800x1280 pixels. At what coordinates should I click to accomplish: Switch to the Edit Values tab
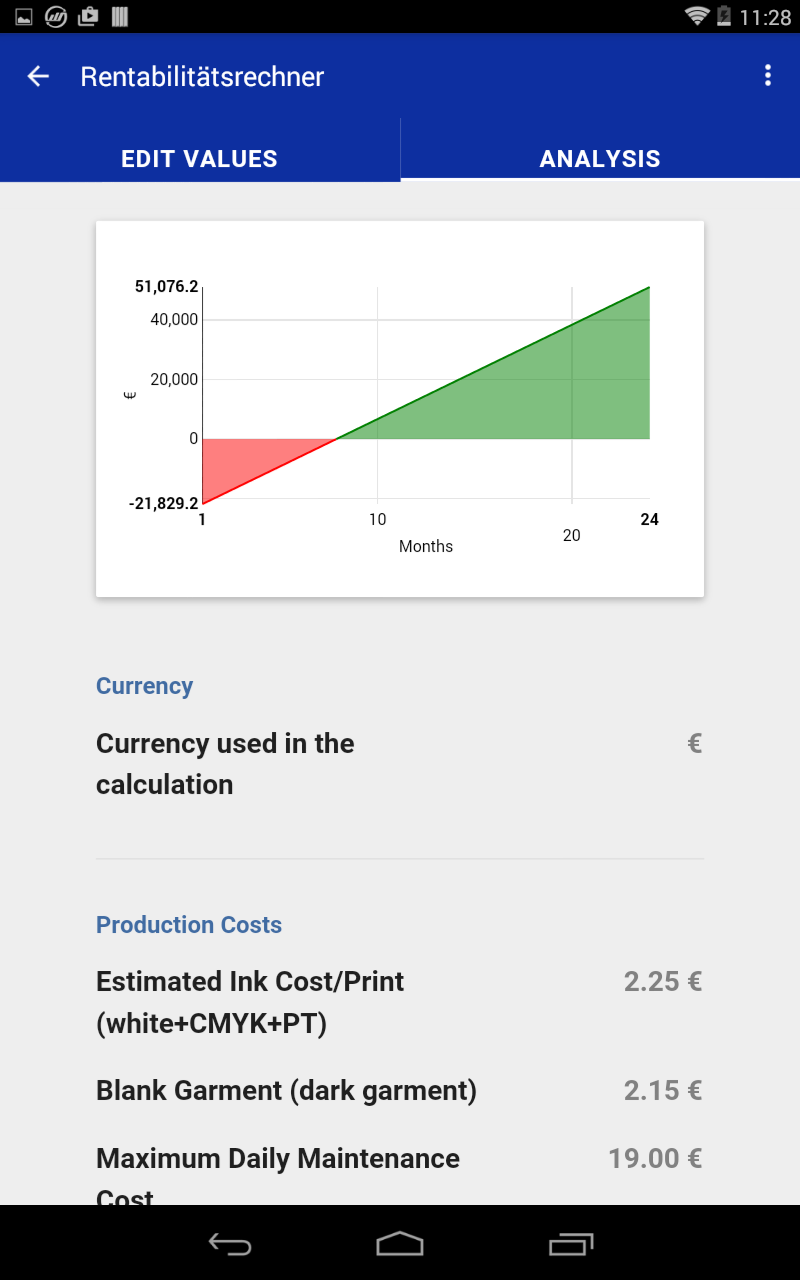(x=200, y=158)
